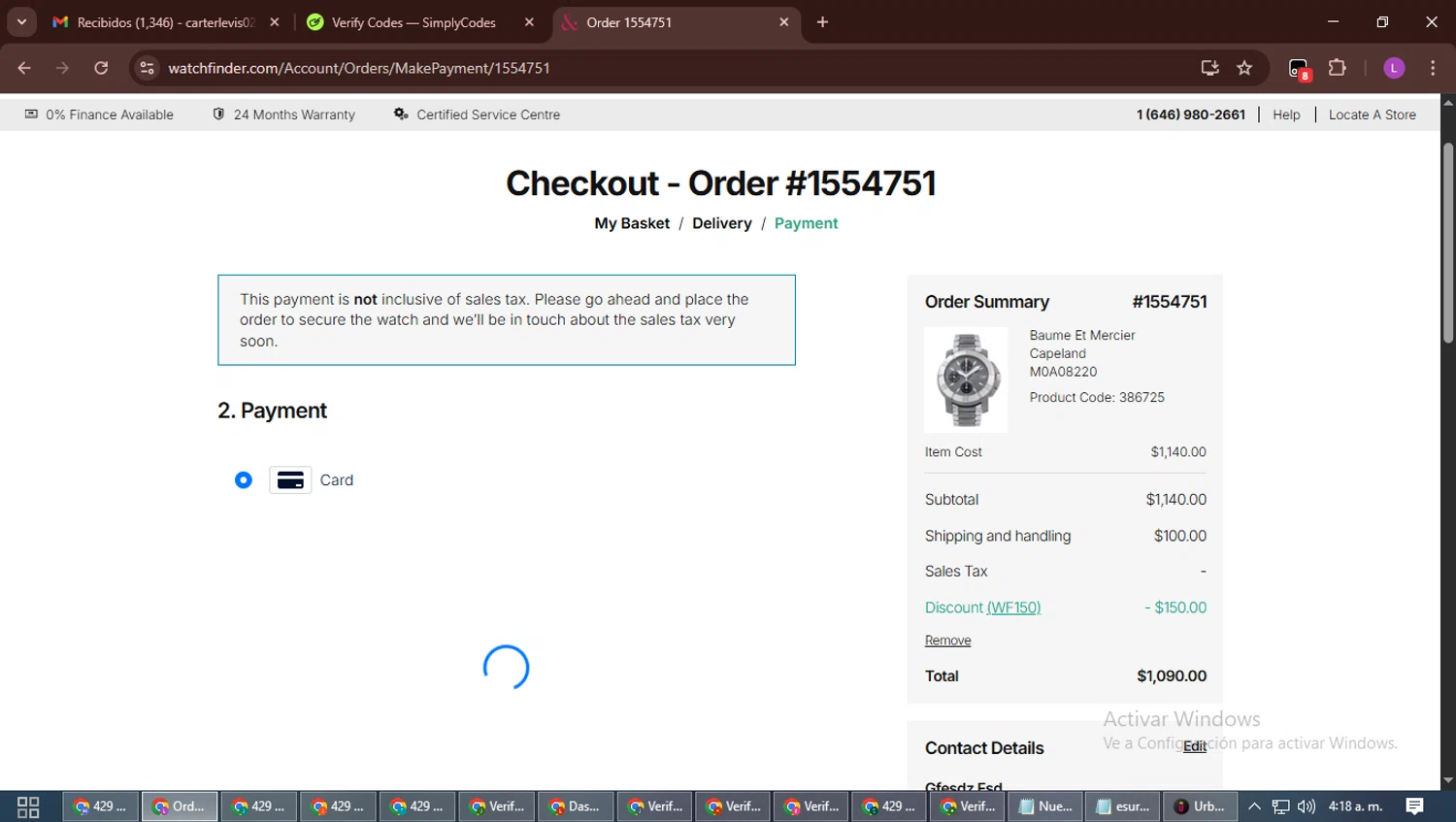Go back to the previous page
This screenshot has height=822, width=1456.
click(x=24, y=68)
